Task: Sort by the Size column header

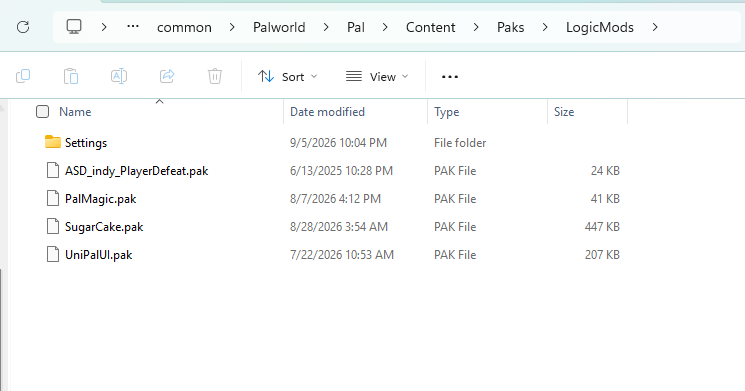Action: (x=564, y=112)
